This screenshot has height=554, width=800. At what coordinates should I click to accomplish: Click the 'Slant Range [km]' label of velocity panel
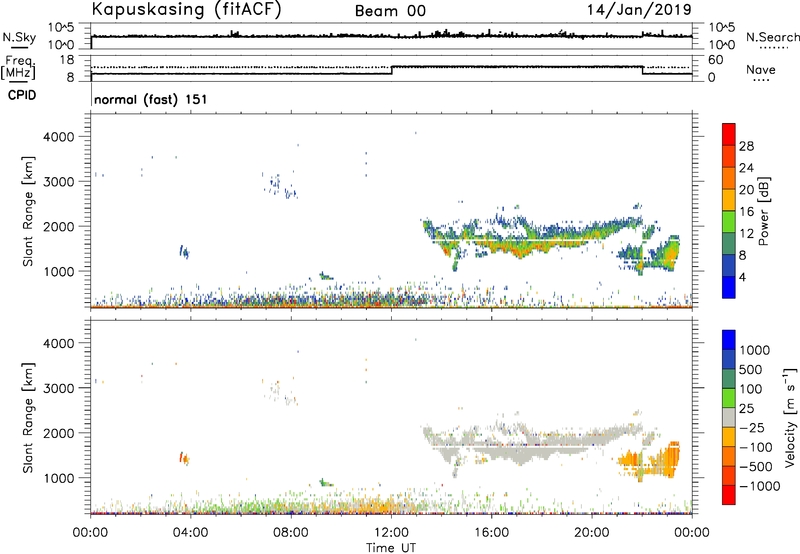pyautogui.click(x=28, y=418)
